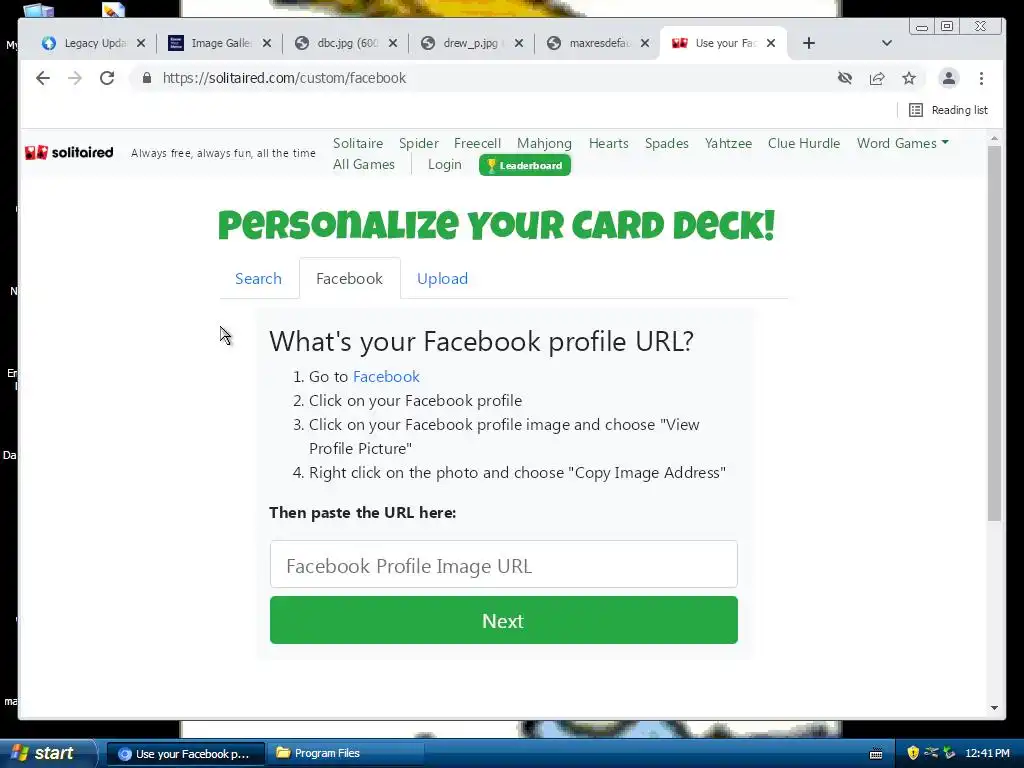Click the crossed-out eye icon in the address bar
This screenshot has width=1024, height=768.
click(845, 78)
